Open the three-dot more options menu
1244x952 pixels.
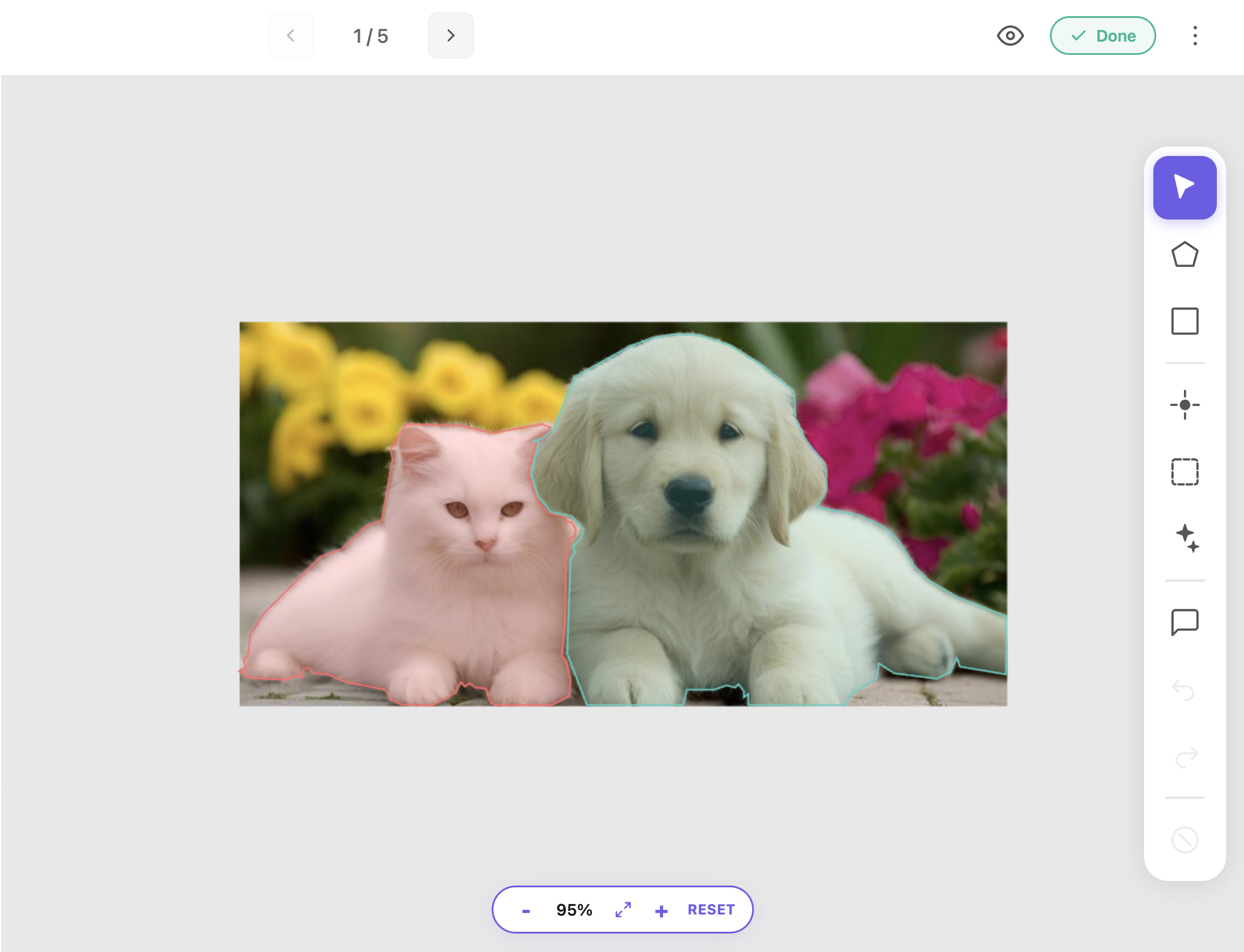tap(1195, 36)
